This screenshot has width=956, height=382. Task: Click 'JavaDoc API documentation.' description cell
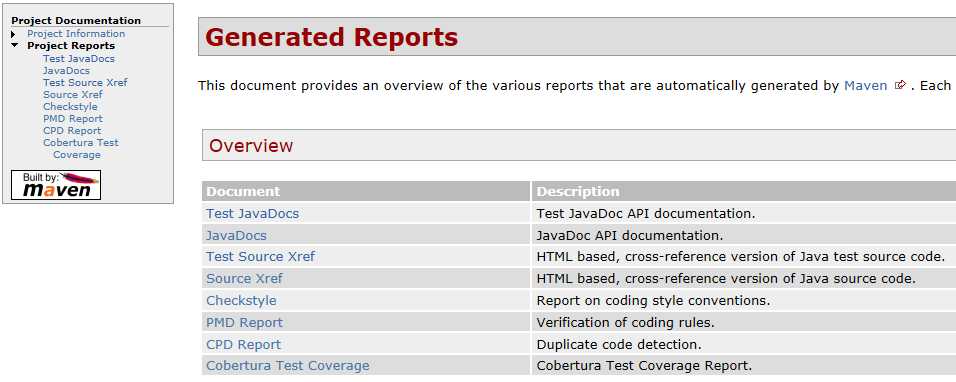tap(744, 235)
